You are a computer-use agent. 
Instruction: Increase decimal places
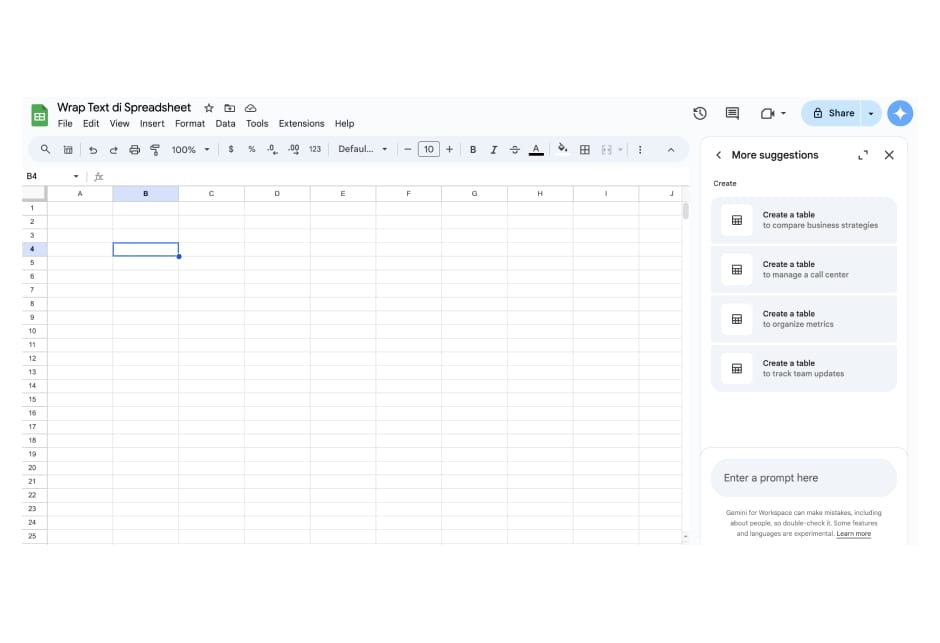(294, 149)
